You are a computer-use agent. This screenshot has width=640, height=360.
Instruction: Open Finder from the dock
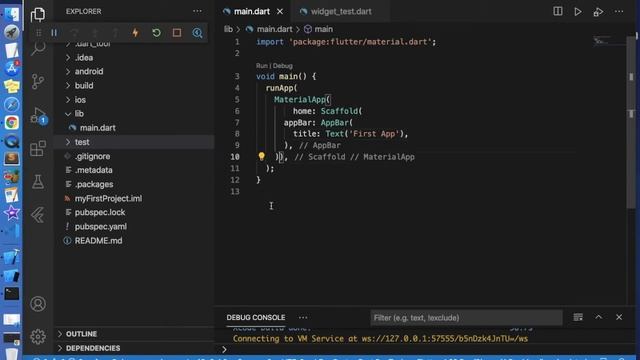11,14
